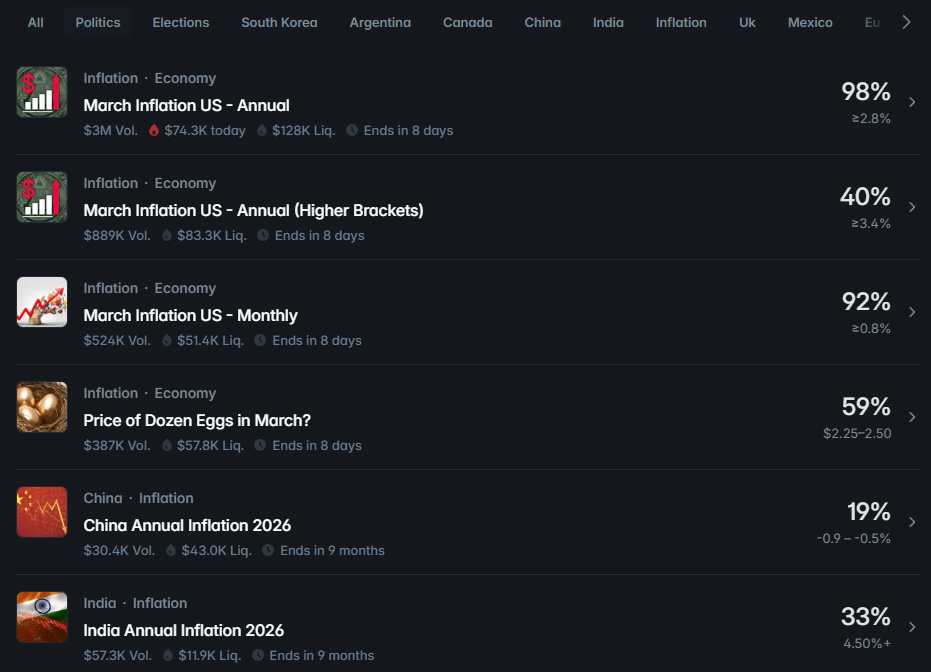Image resolution: width=931 pixels, height=672 pixels.
Task: Click the March Inflation Monthly chart icon
Action: point(42,302)
